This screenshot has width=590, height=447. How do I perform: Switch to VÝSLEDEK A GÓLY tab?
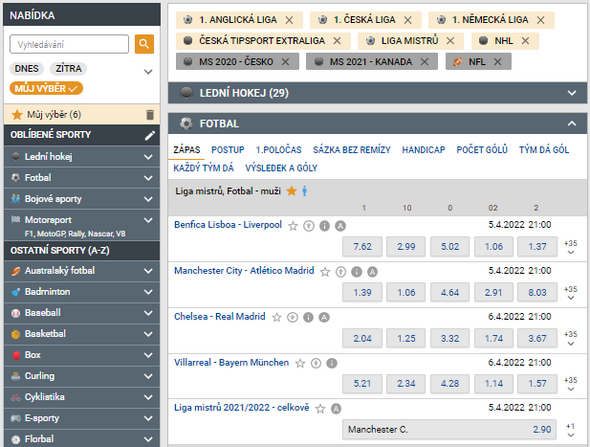pyautogui.click(x=281, y=168)
